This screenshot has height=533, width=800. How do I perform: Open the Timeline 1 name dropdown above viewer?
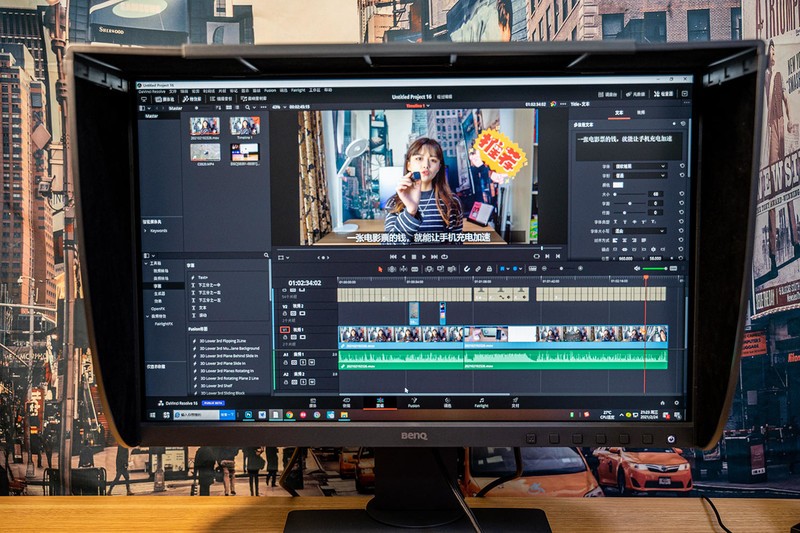pyautogui.click(x=429, y=106)
